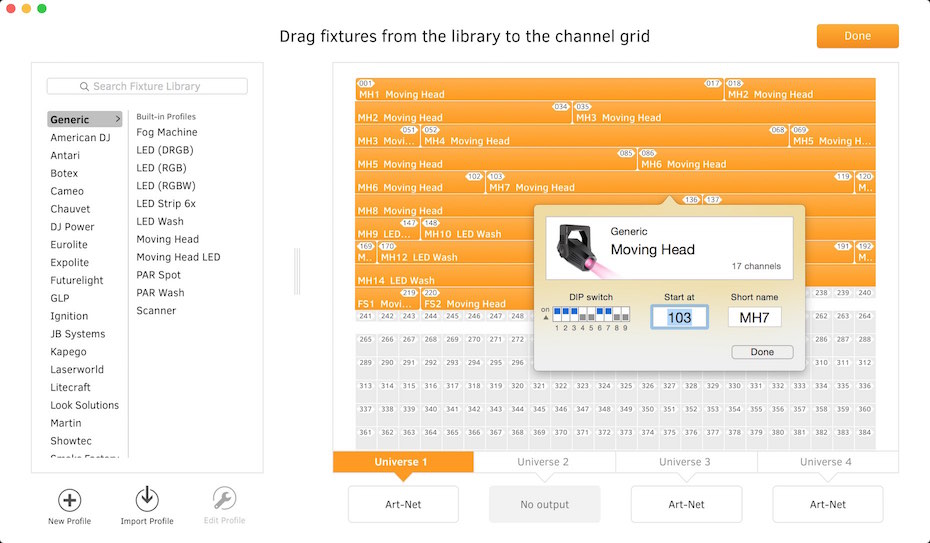Click the New Profile plus icon
This screenshot has height=543, width=930.
tap(69, 500)
